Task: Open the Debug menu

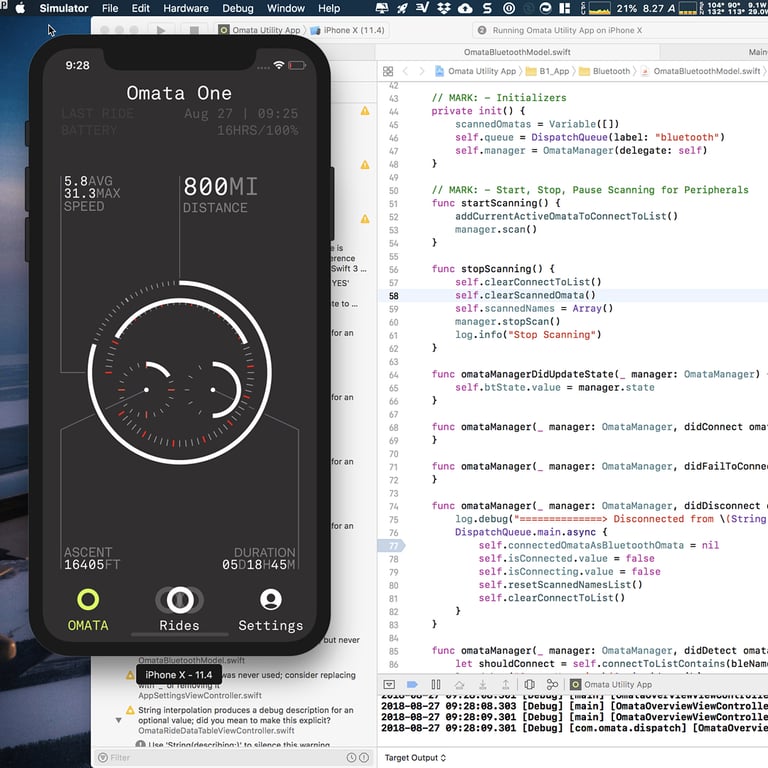Action: pyautogui.click(x=238, y=8)
